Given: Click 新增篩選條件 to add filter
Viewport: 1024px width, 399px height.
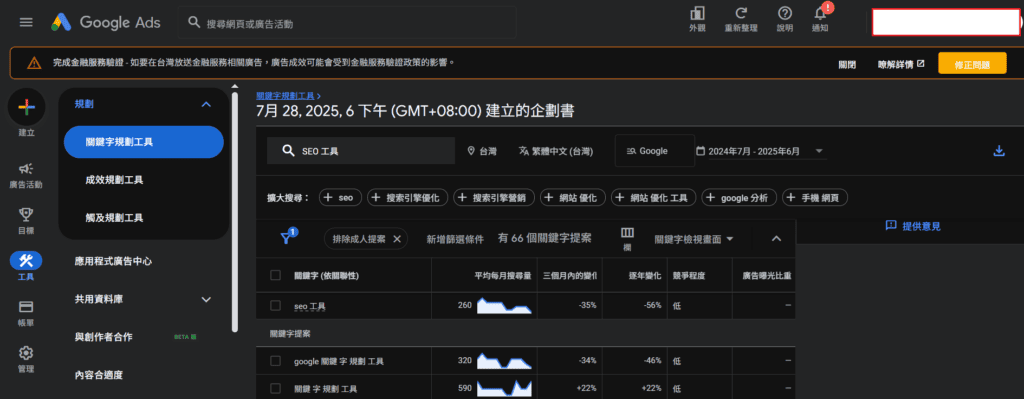Looking at the screenshot, I should click(455, 239).
